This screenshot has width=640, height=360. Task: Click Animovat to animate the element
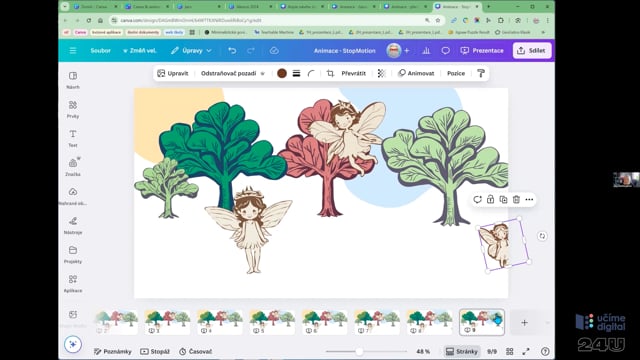click(416, 73)
